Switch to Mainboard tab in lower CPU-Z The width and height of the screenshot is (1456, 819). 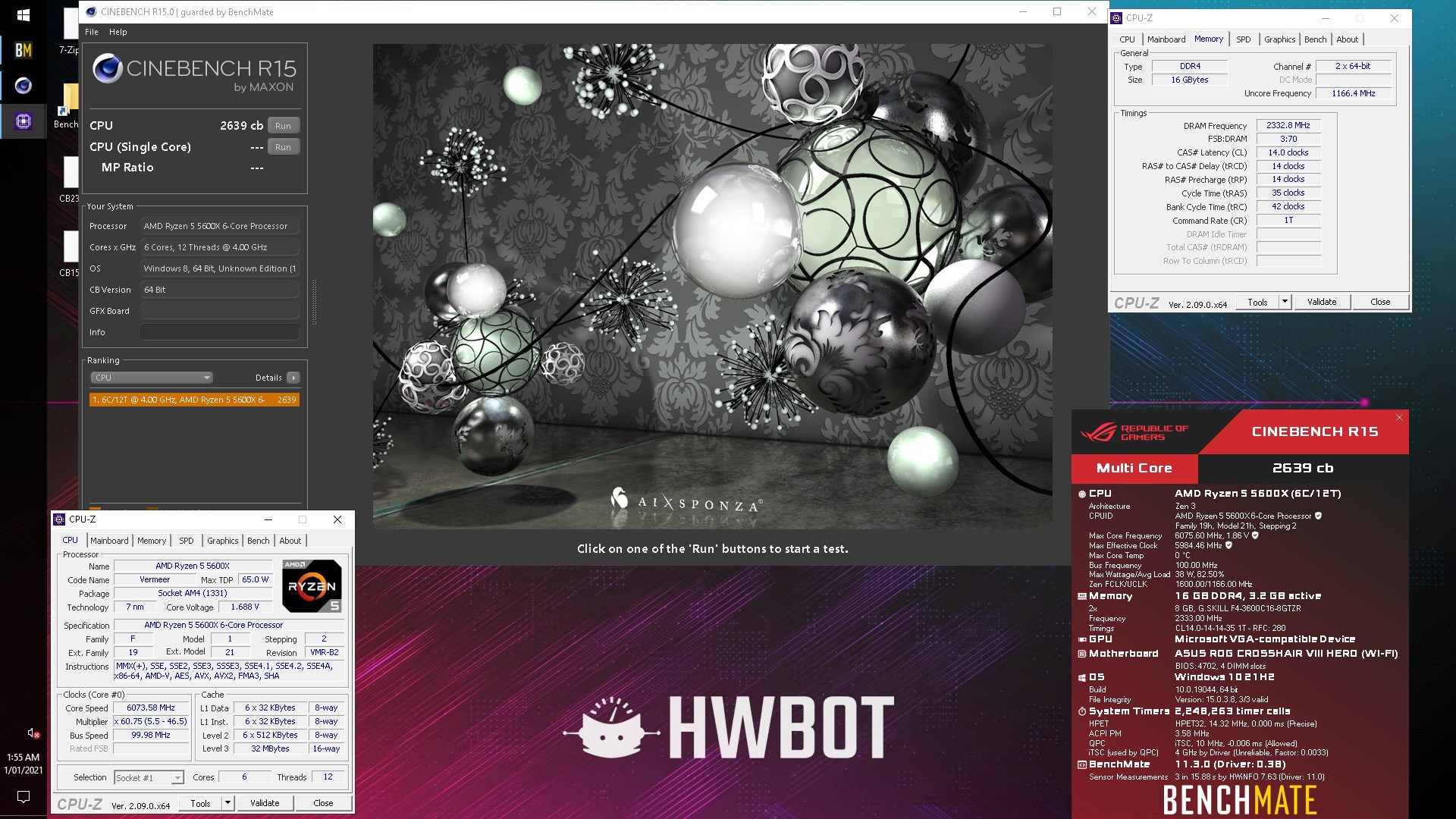pyautogui.click(x=109, y=541)
